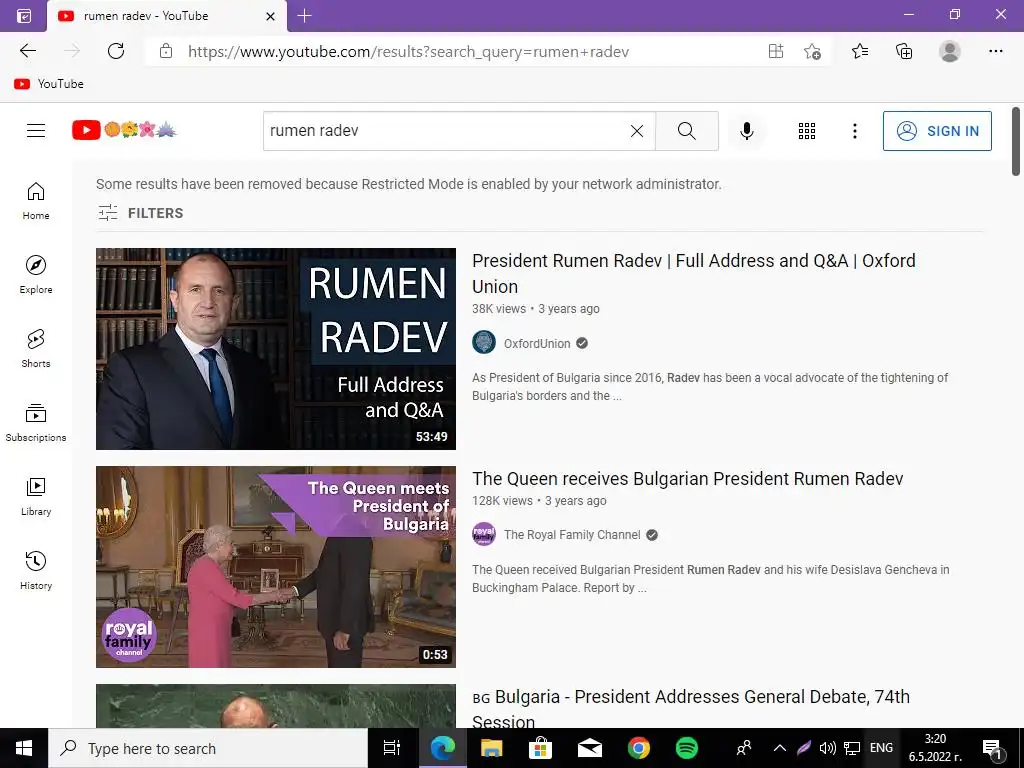Refresh the page with reload icon
The width and height of the screenshot is (1024, 768).
(x=116, y=51)
